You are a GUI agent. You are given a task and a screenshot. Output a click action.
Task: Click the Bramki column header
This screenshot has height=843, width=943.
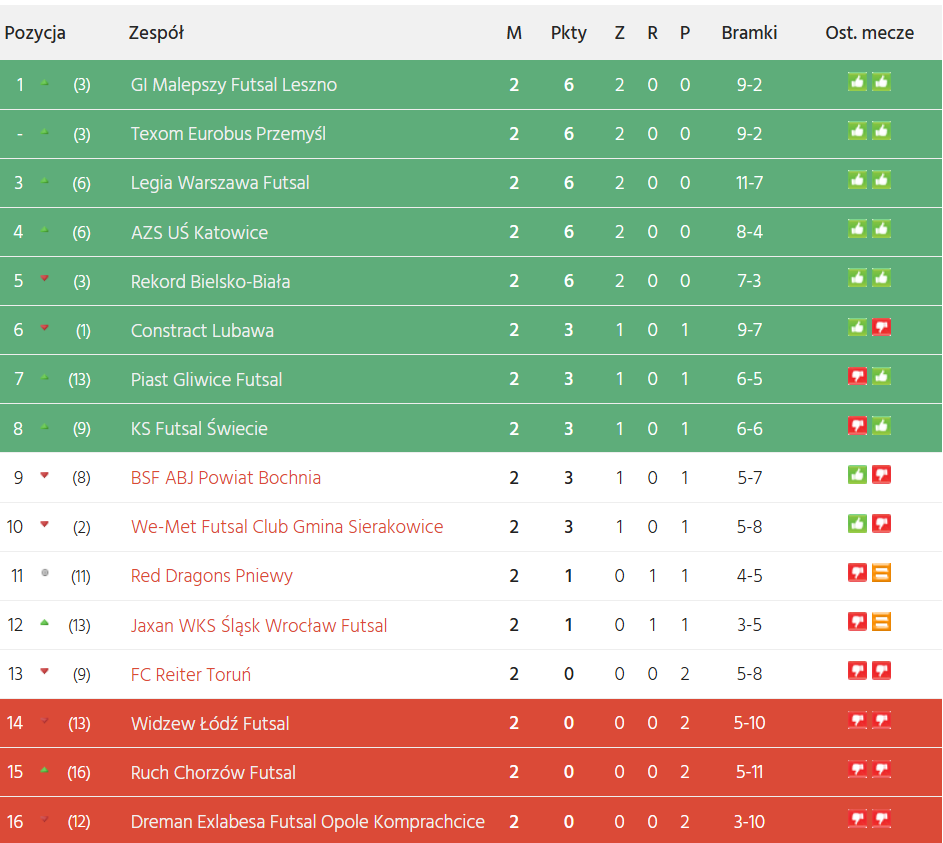point(749,33)
